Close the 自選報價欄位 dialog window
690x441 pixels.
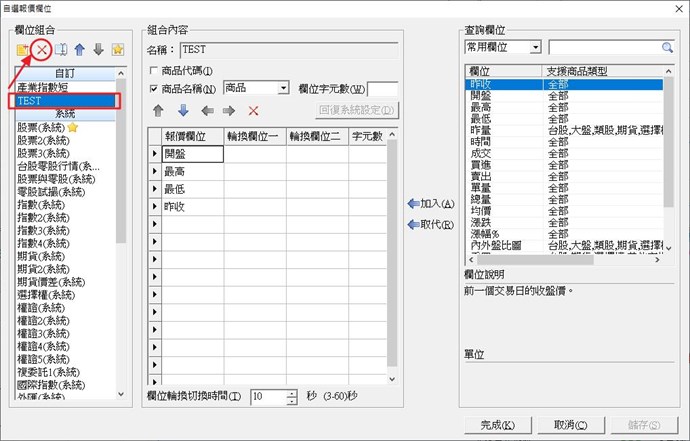[679, 8]
